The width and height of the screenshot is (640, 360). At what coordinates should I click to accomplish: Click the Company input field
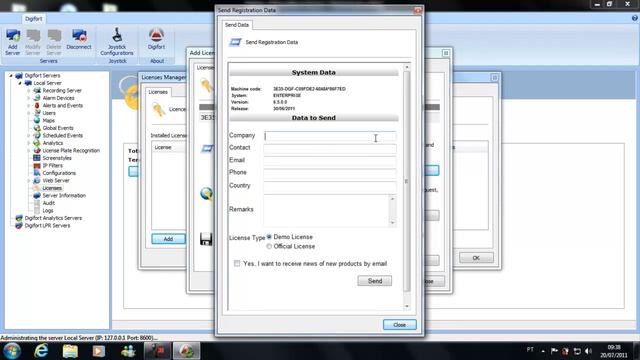(x=330, y=136)
